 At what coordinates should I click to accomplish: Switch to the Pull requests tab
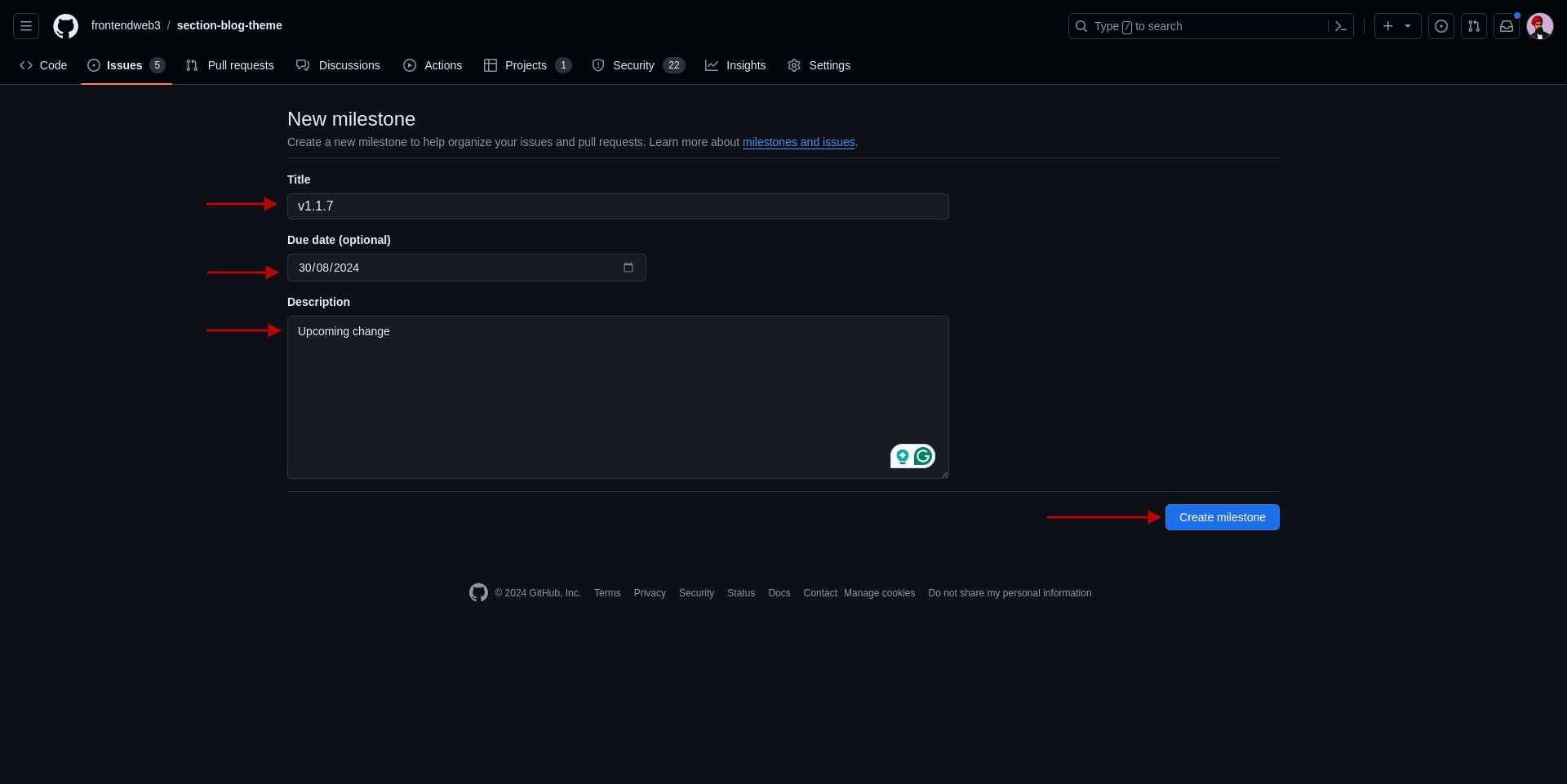tap(229, 65)
